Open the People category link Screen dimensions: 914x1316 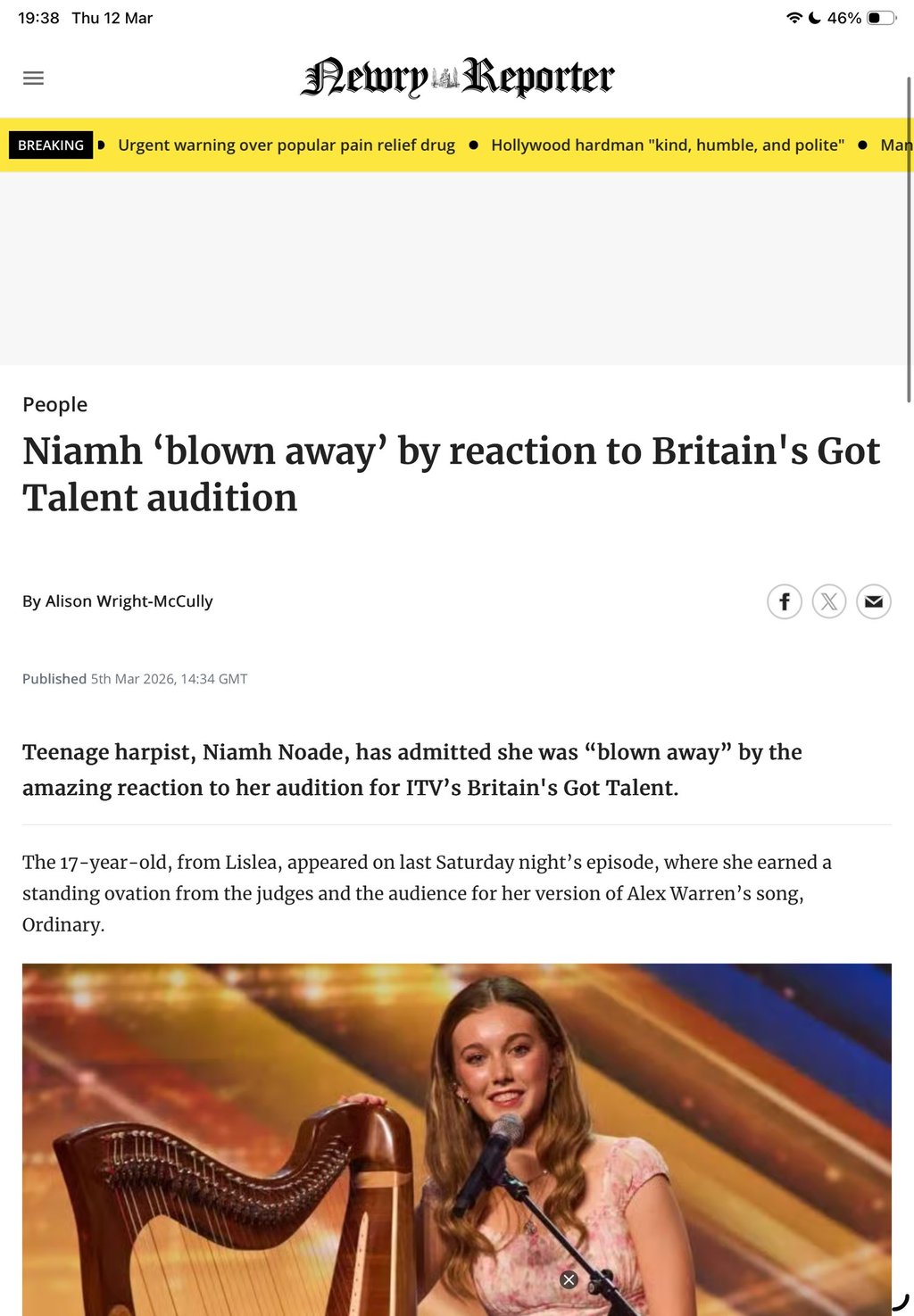coord(54,404)
